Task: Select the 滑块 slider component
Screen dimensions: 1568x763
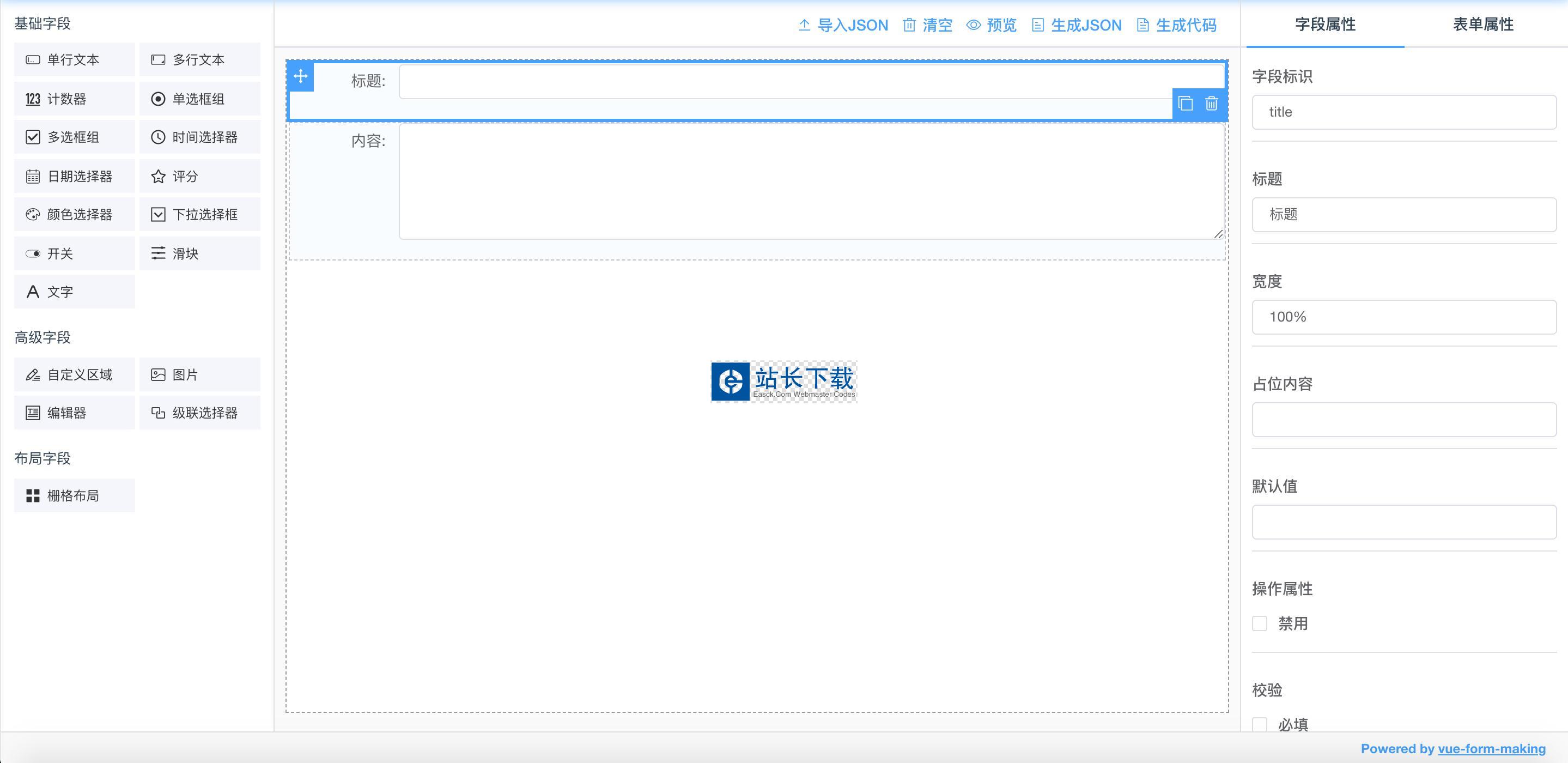Action: [x=199, y=253]
